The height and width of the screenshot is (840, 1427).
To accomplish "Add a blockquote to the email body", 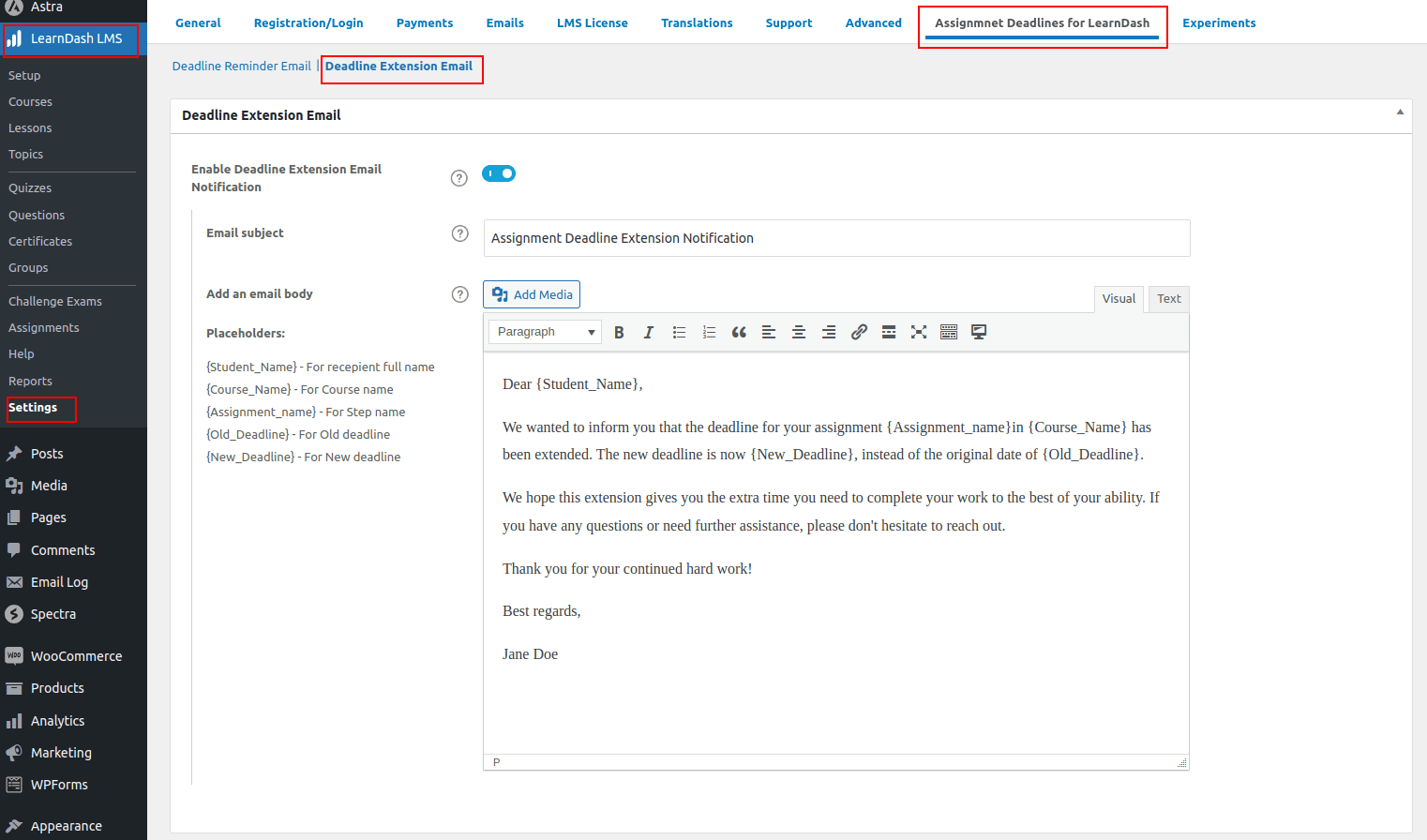I will (x=739, y=331).
